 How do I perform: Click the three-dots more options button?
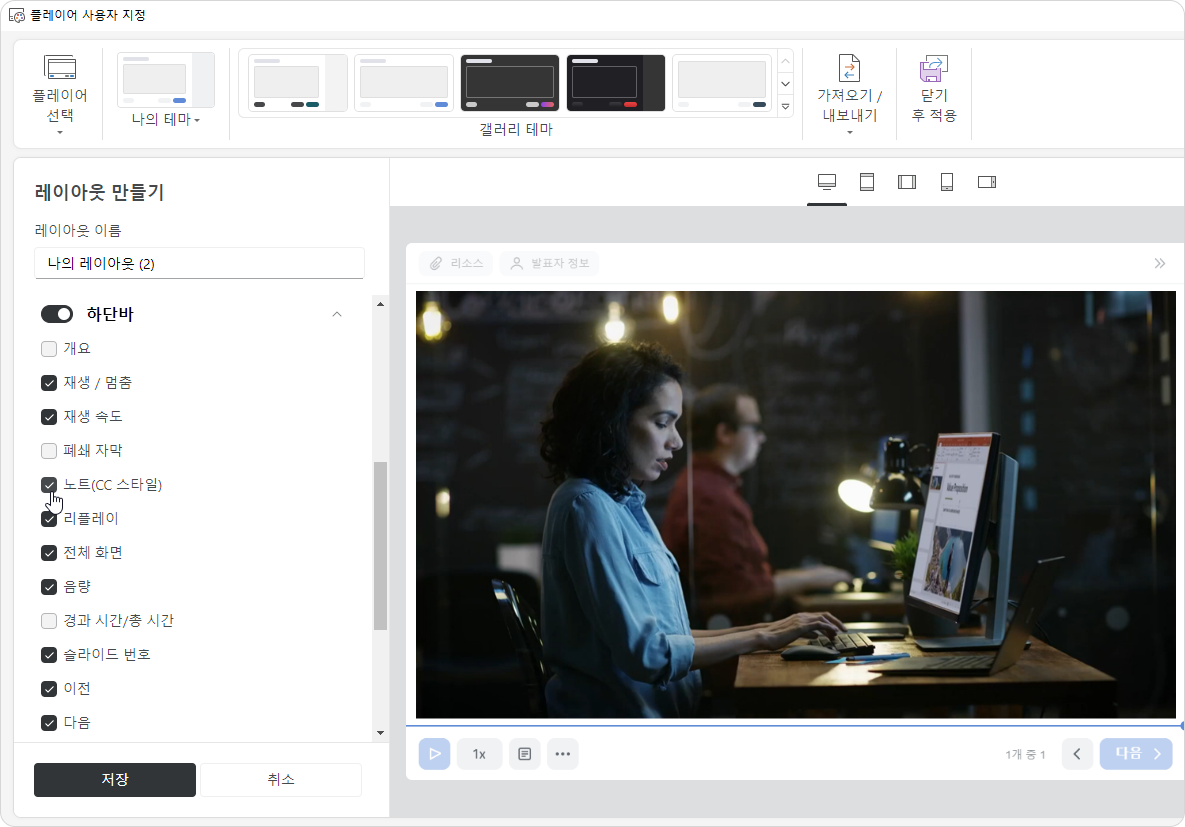(x=563, y=754)
